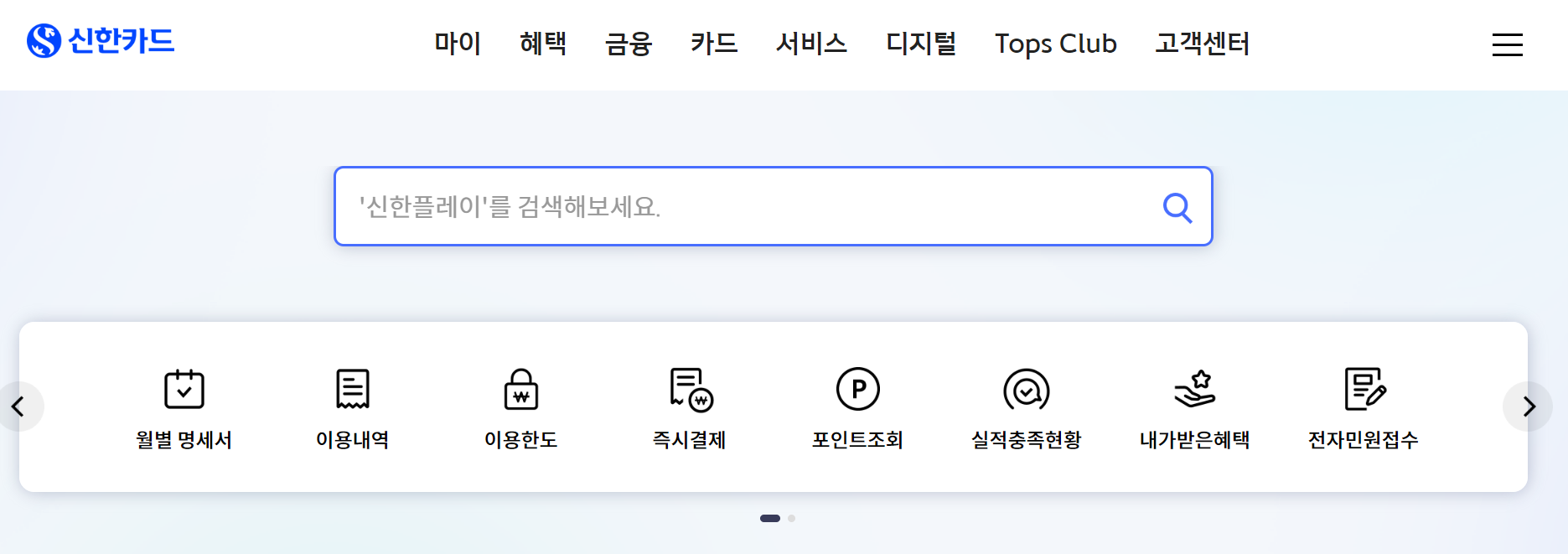Screen dimensions: 1568x554
Task: Click the 내가받은혜택 label
Action: pyautogui.click(x=1195, y=440)
